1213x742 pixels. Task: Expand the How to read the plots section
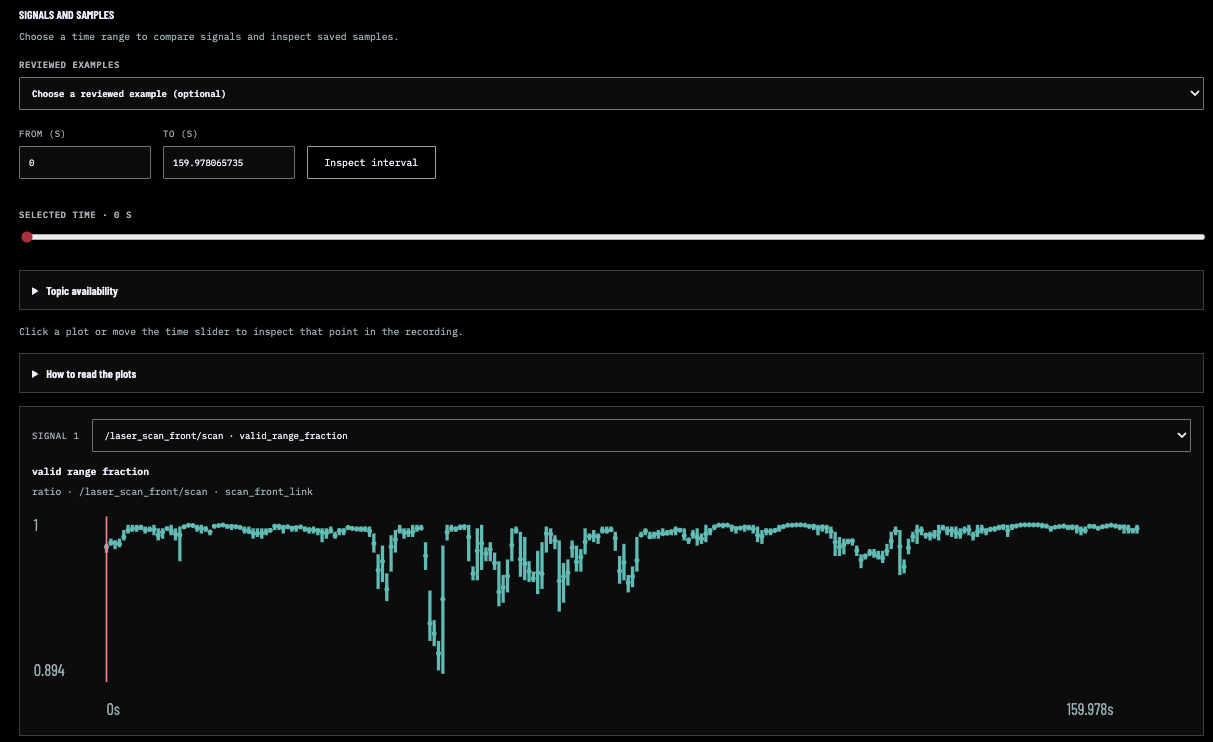coord(611,373)
